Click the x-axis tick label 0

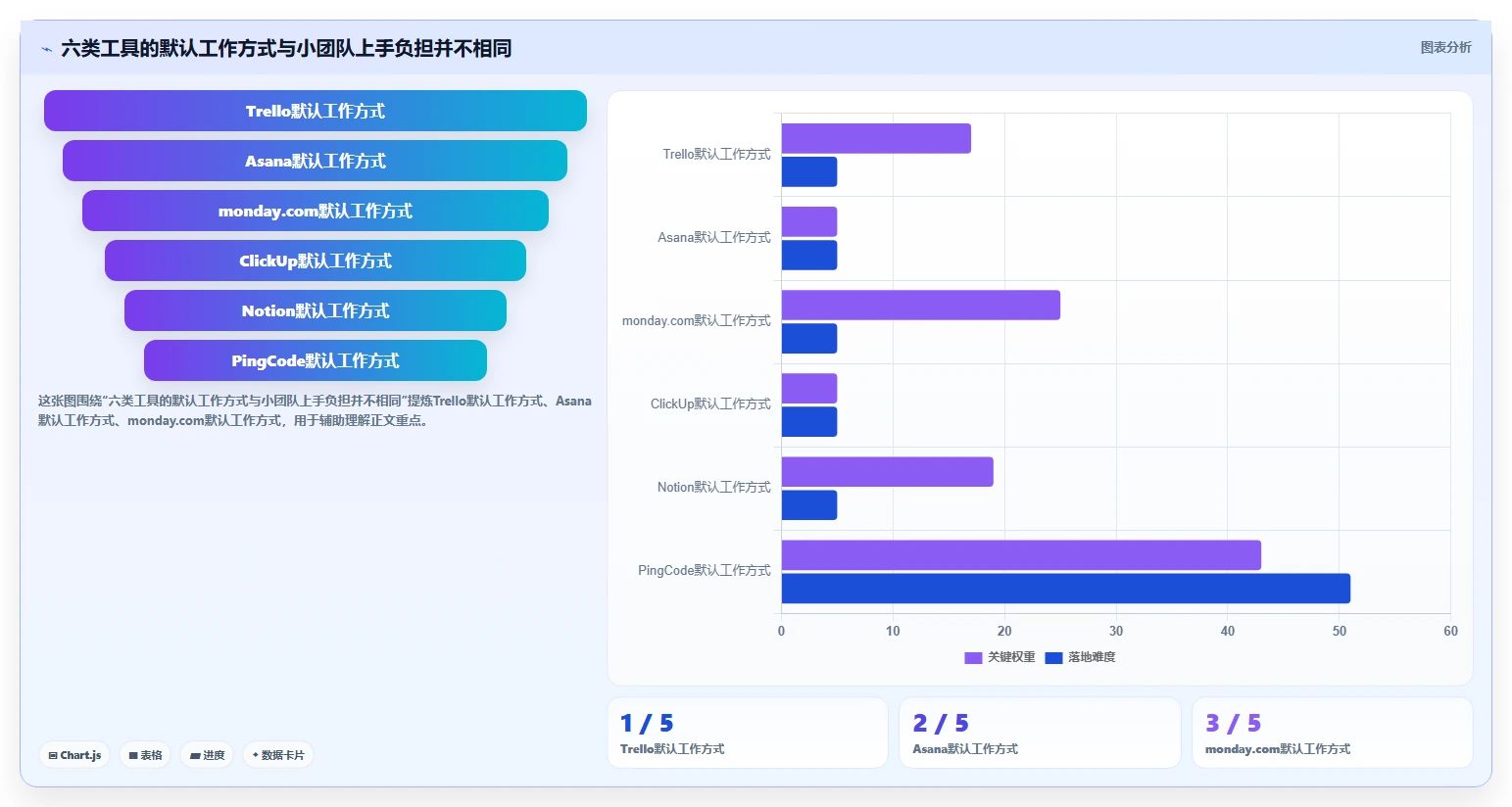781,631
